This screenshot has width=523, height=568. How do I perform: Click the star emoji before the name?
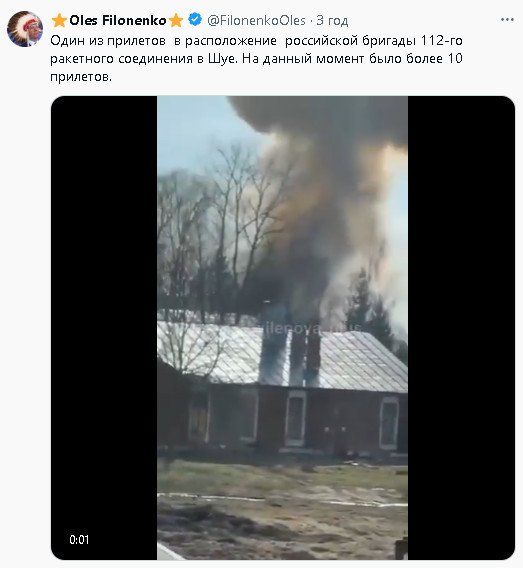tap(59, 20)
